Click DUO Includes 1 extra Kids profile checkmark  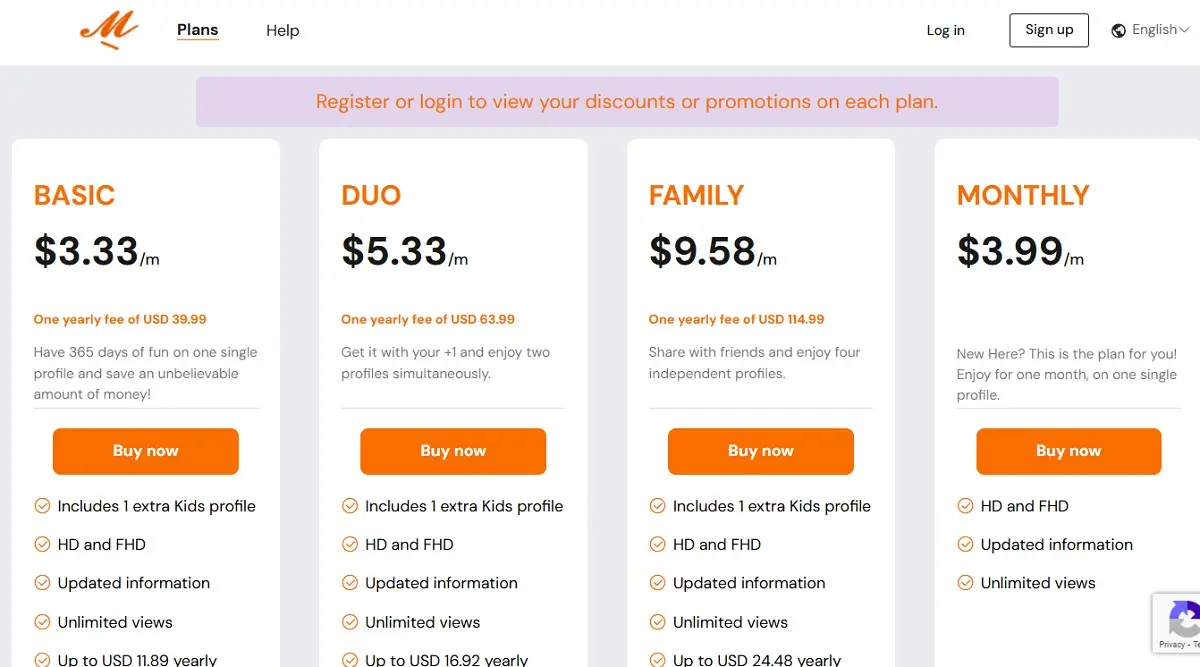point(350,506)
